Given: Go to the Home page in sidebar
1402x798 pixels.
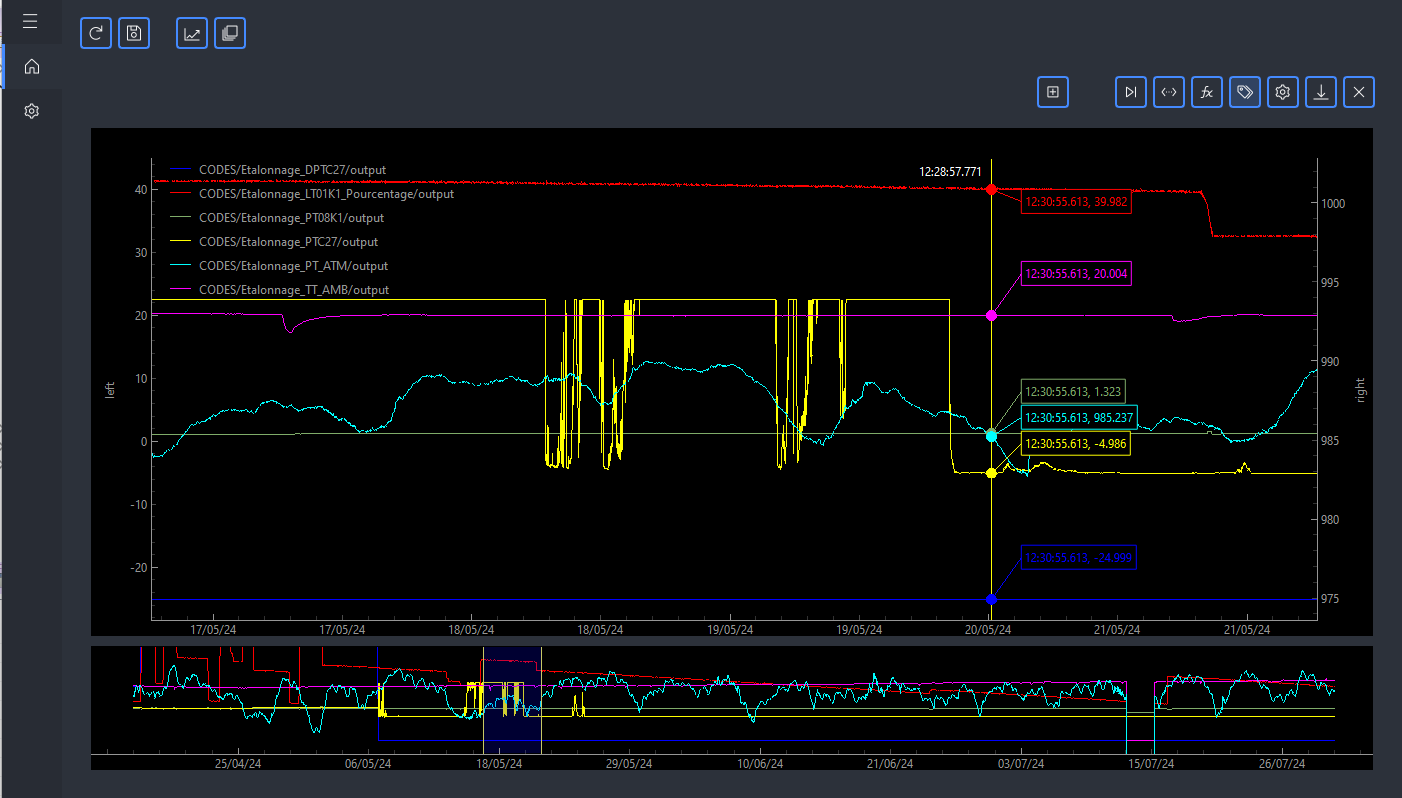Looking at the screenshot, I should point(31,67).
